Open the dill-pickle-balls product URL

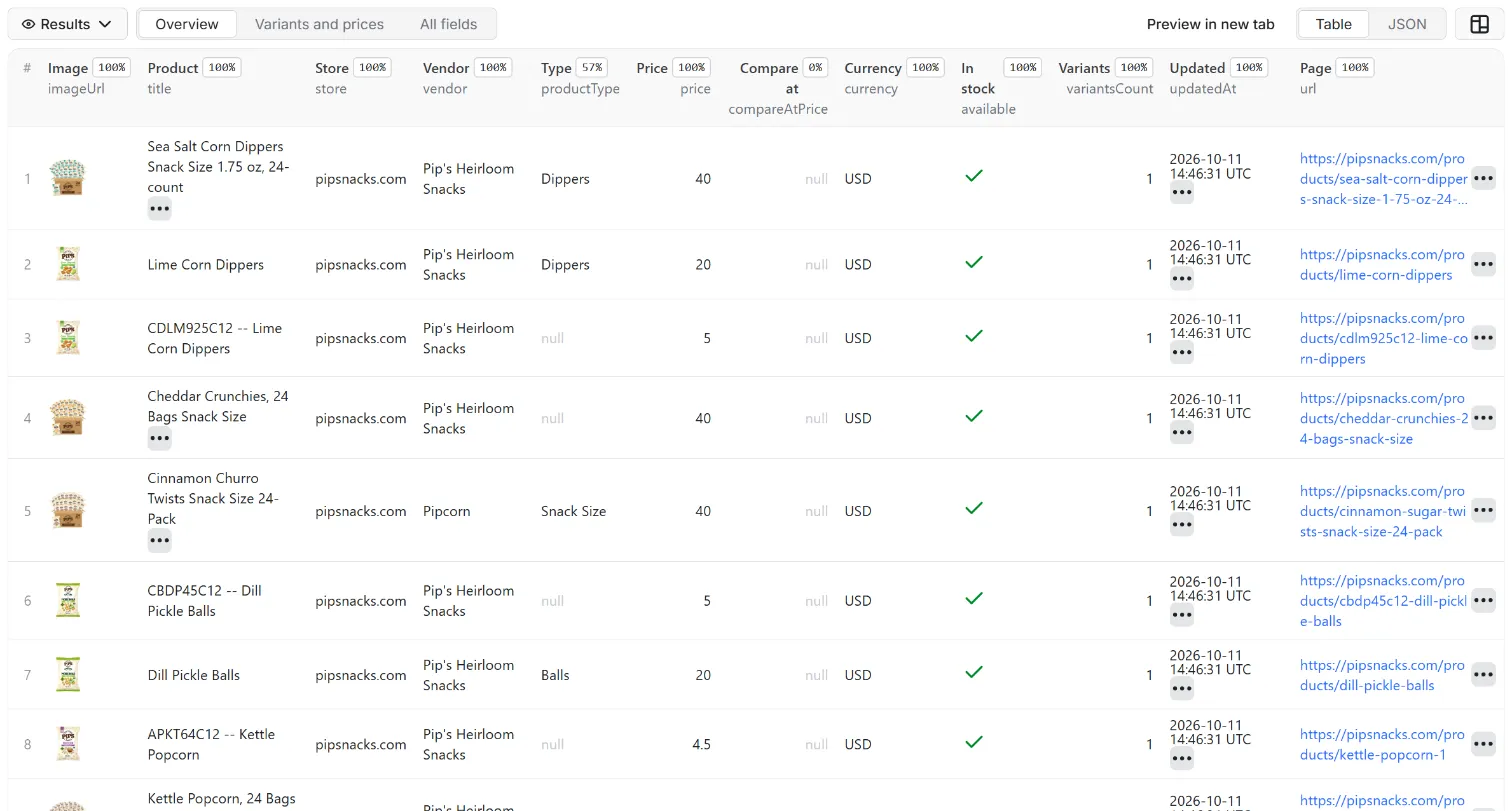tap(1382, 675)
